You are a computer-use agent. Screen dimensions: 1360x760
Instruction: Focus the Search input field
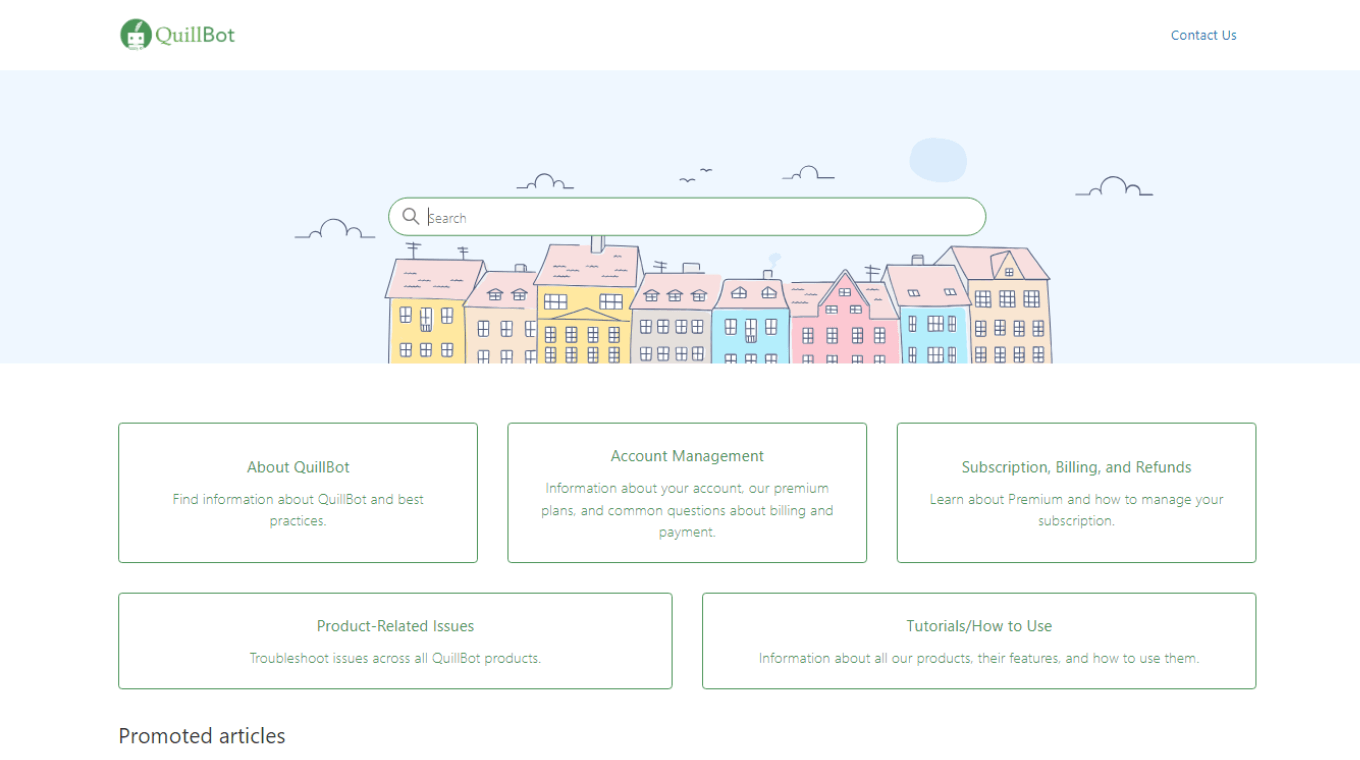[687, 217]
